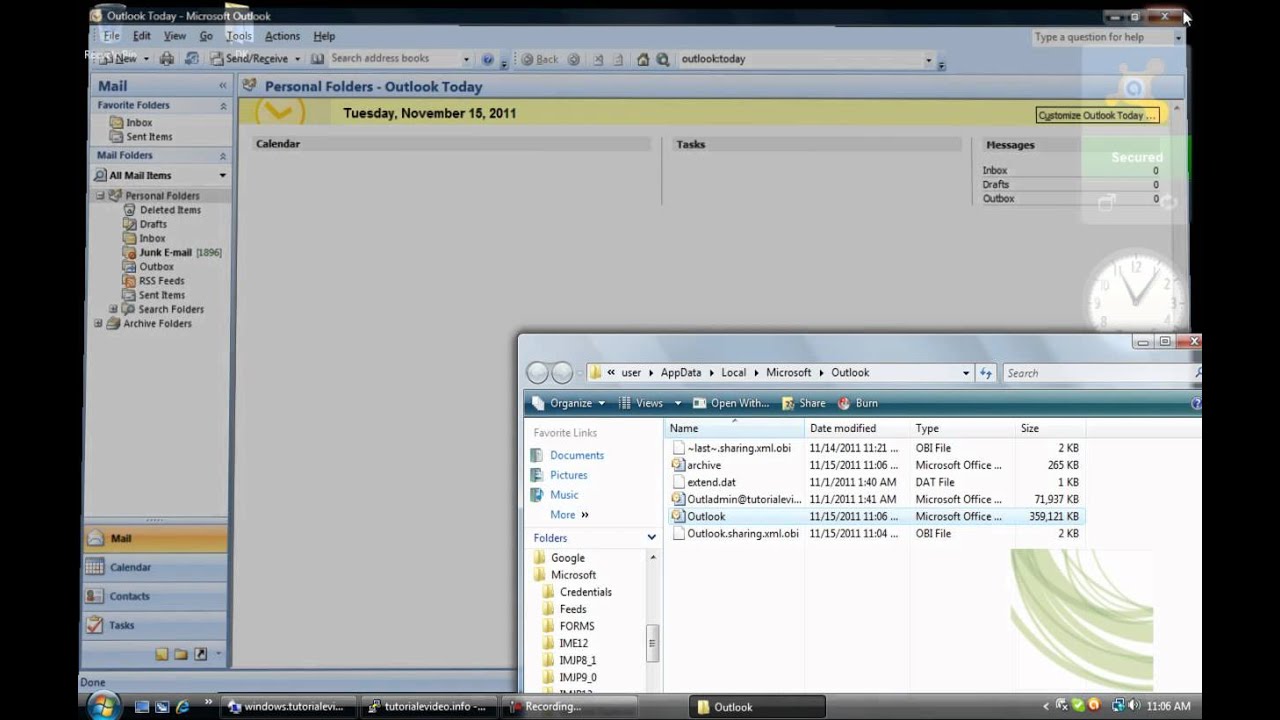Minimize the Outlook navigation pane with chevrons

click(x=222, y=87)
